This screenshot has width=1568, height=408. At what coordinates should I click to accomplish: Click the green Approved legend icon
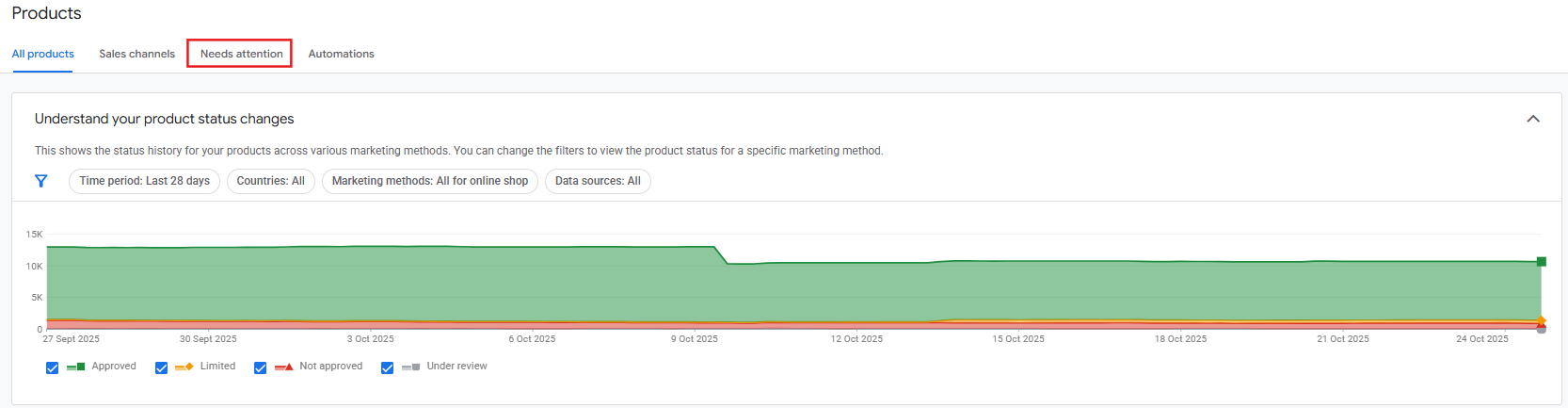(76, 367)
